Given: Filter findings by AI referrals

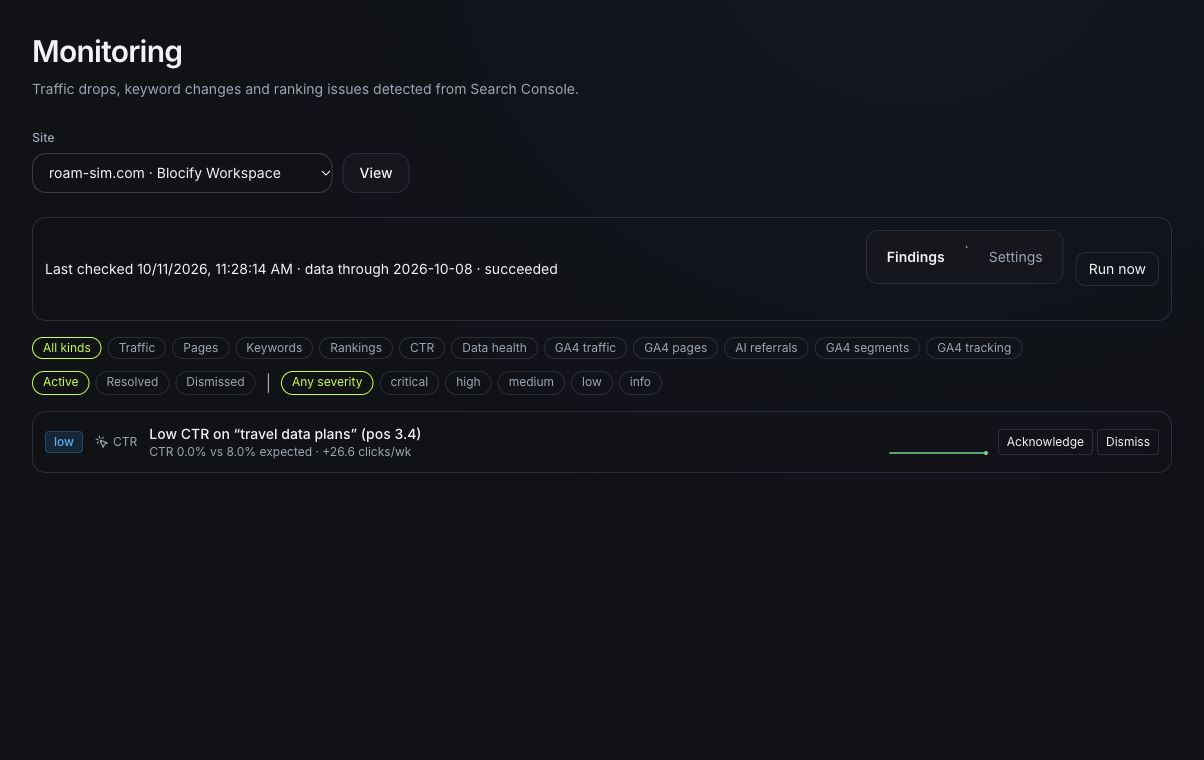Looking at the screenshot, I should pyautogui.click(x=766, y=348).
